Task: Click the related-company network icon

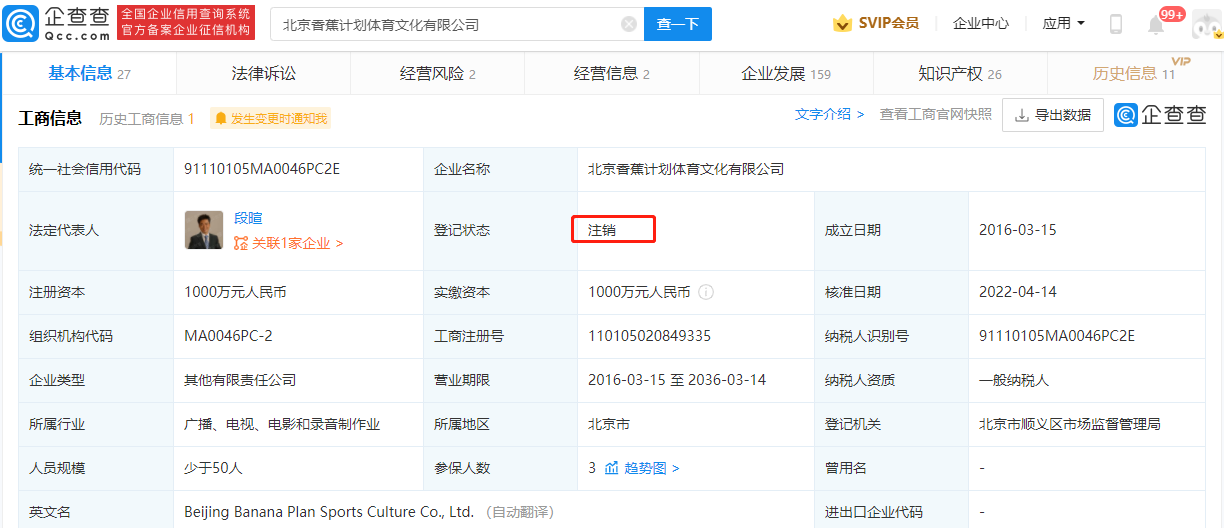Action: click(241, 243)
